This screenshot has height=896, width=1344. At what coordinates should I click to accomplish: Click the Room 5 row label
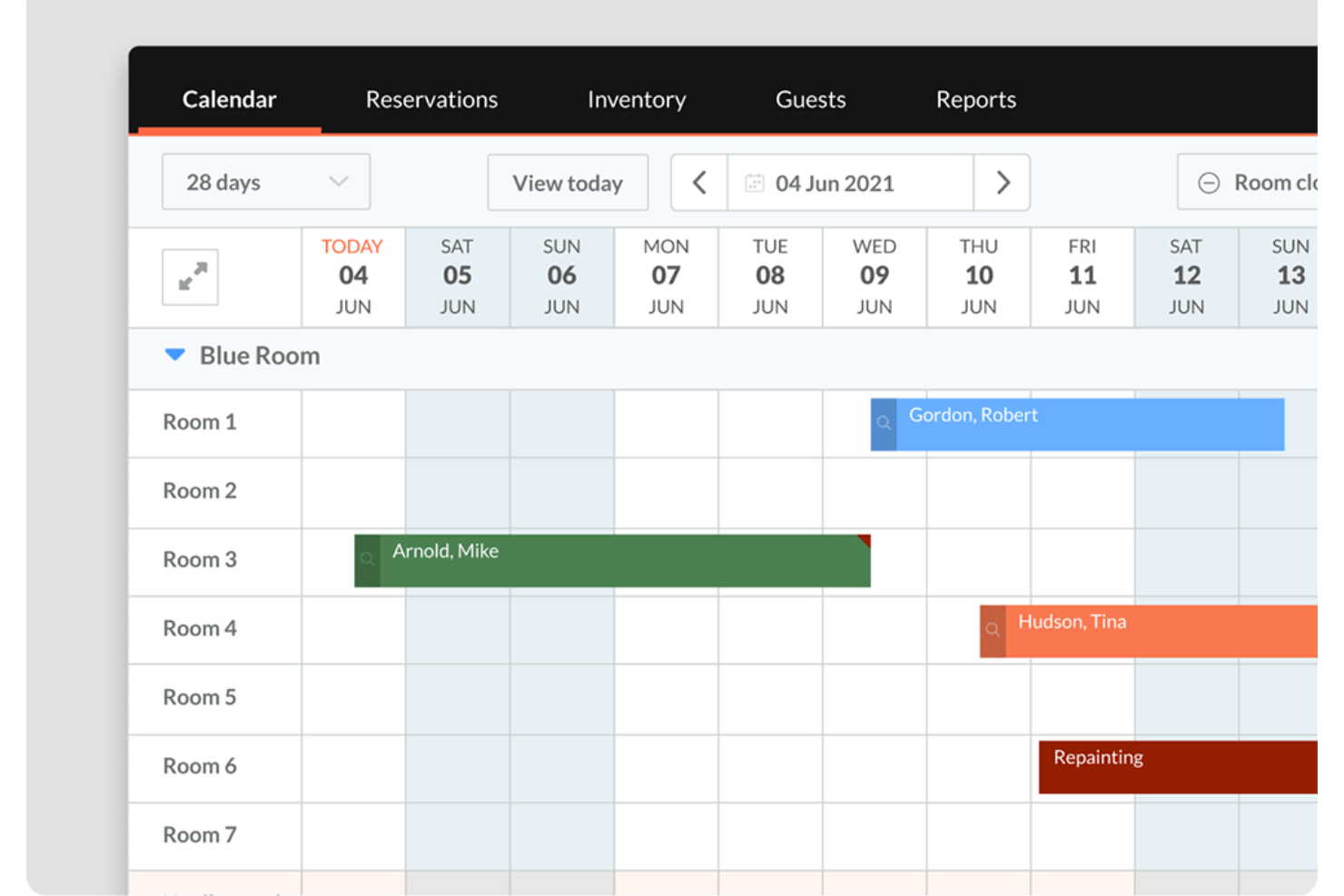(x=200, y=698)
